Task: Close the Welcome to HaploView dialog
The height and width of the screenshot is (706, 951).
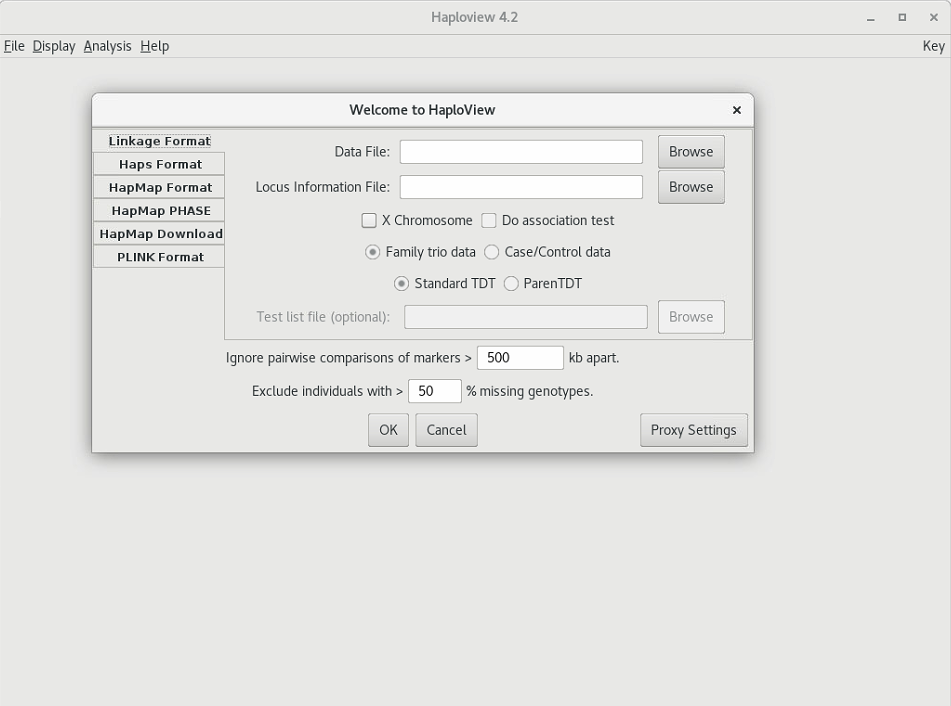Action: 737,110
